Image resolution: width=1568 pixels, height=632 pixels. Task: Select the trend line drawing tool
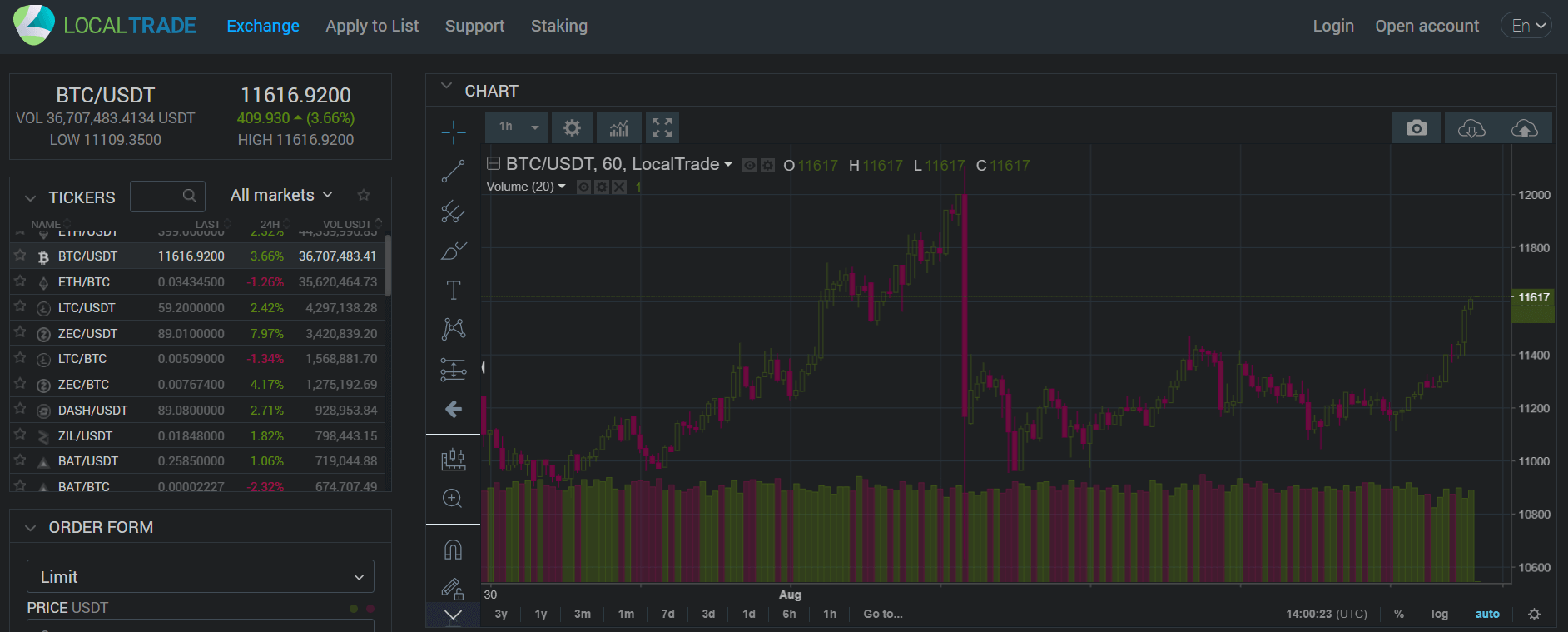pos(453,172)
